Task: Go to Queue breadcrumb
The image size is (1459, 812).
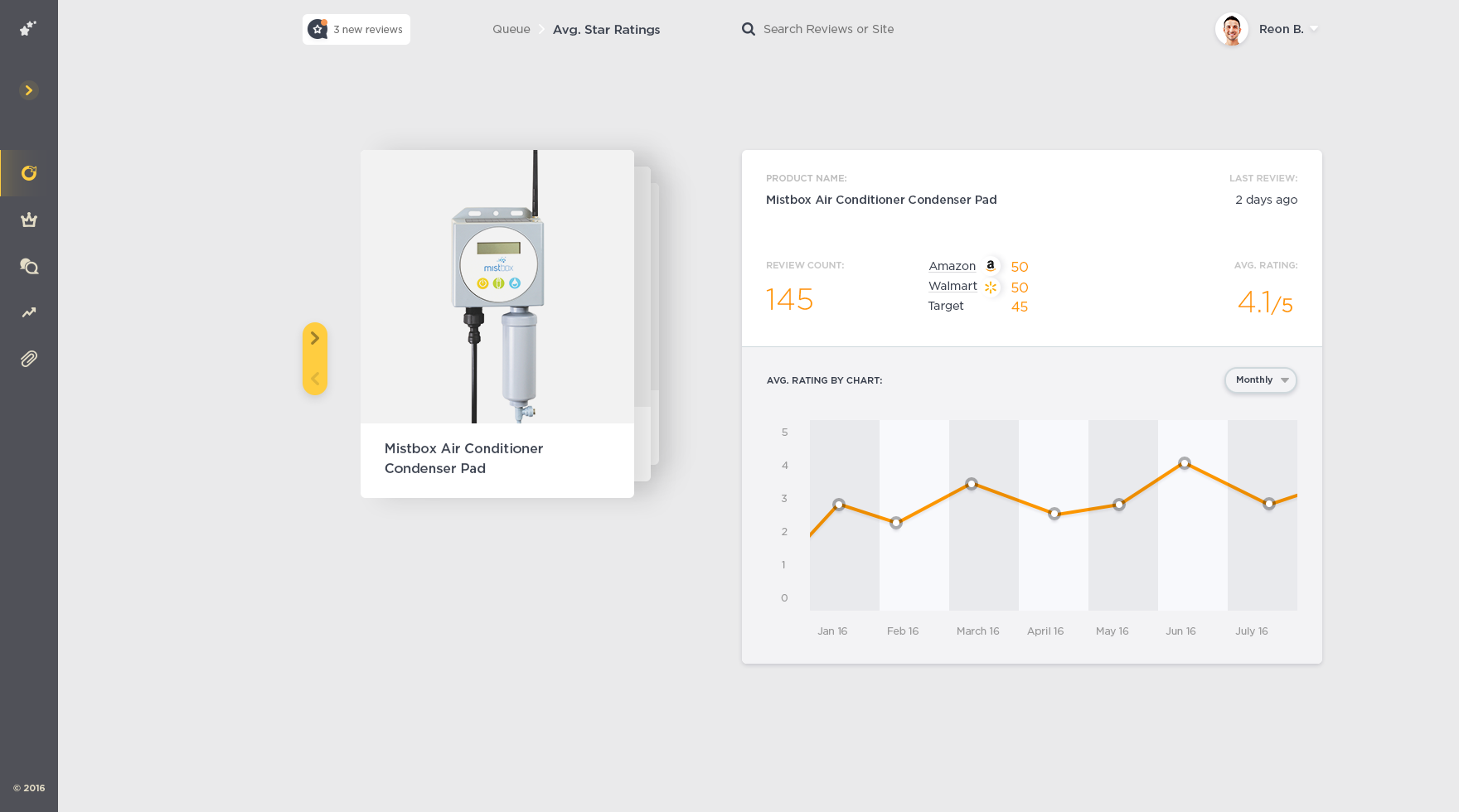Action: 511,29
